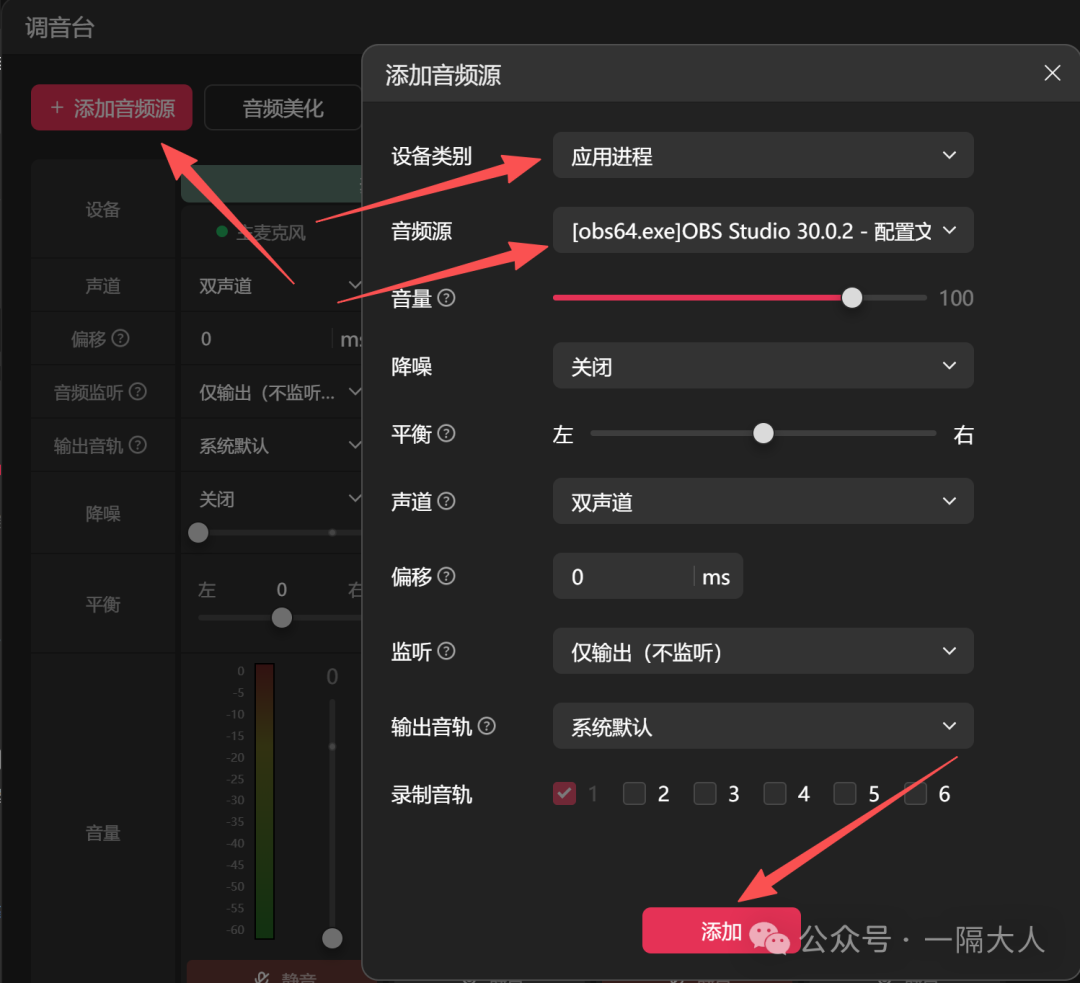Check 录制音轨 track 6 checkbox
Screen dimensions: 1080x983
click(x=914, y=793)
